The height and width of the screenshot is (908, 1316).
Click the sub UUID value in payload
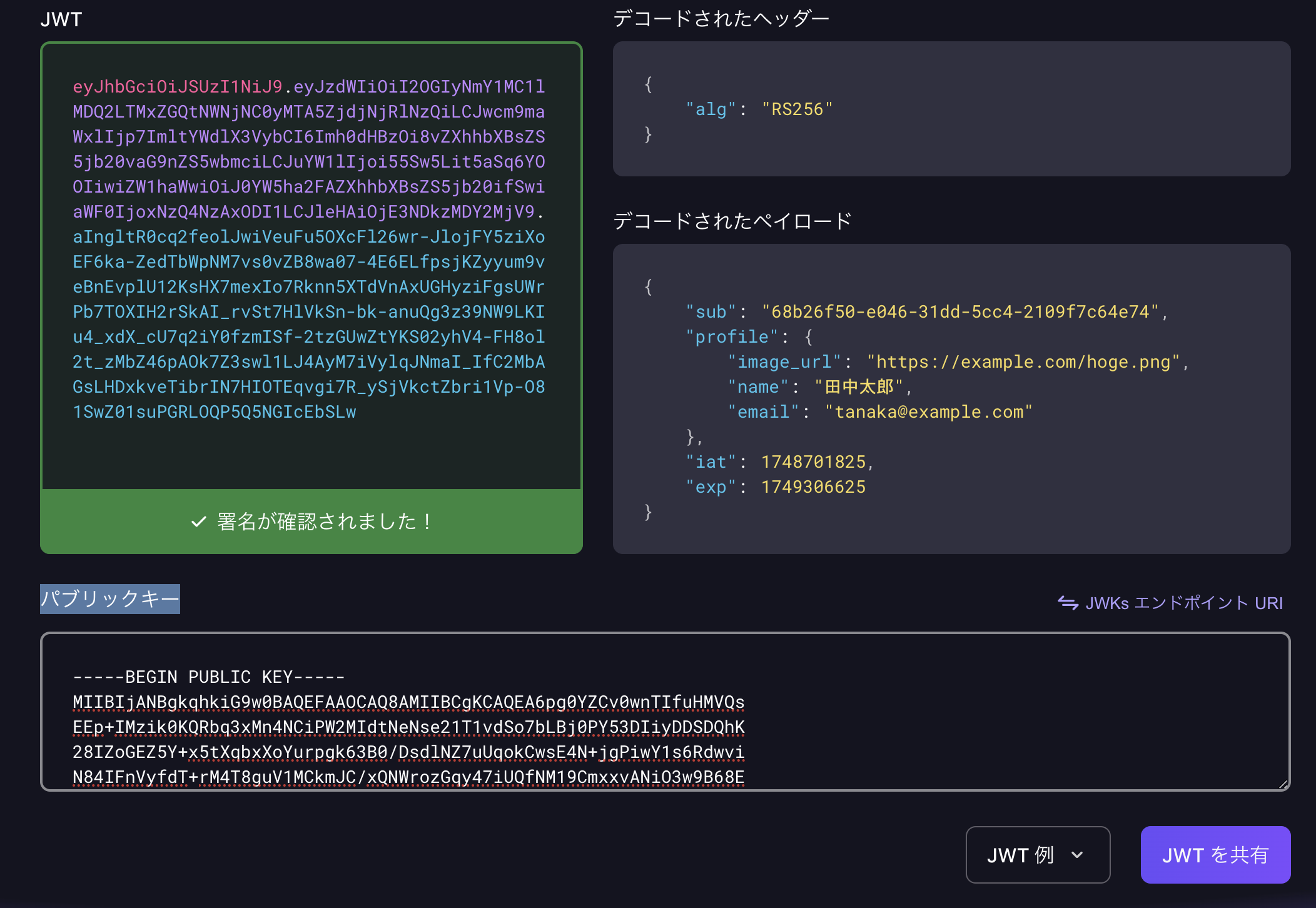pos(960,312)
